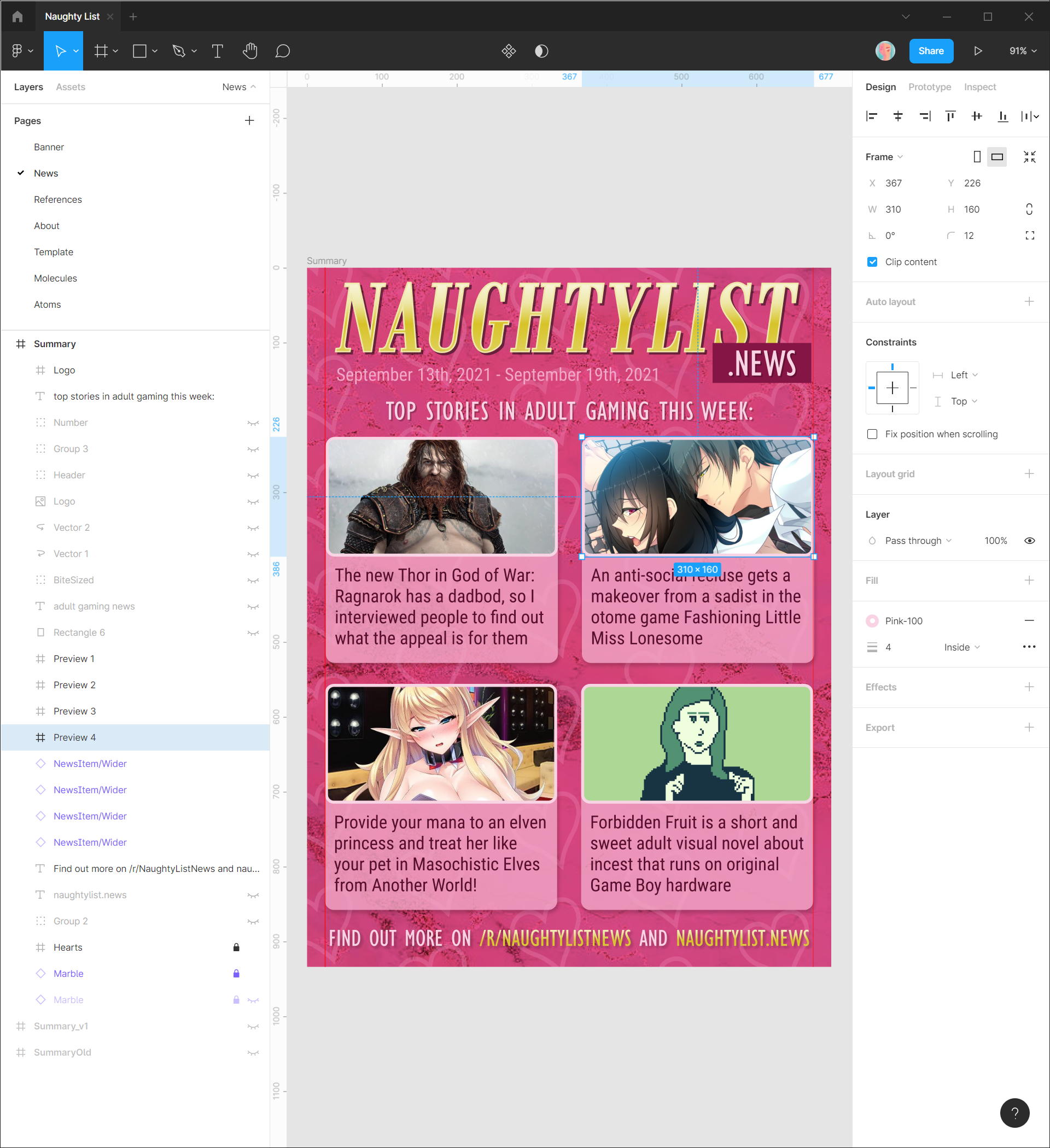The width and height of the screenshot is (1050, 1148).
Task: Click the corner radius field showing 12
Action: pos(980,235)
